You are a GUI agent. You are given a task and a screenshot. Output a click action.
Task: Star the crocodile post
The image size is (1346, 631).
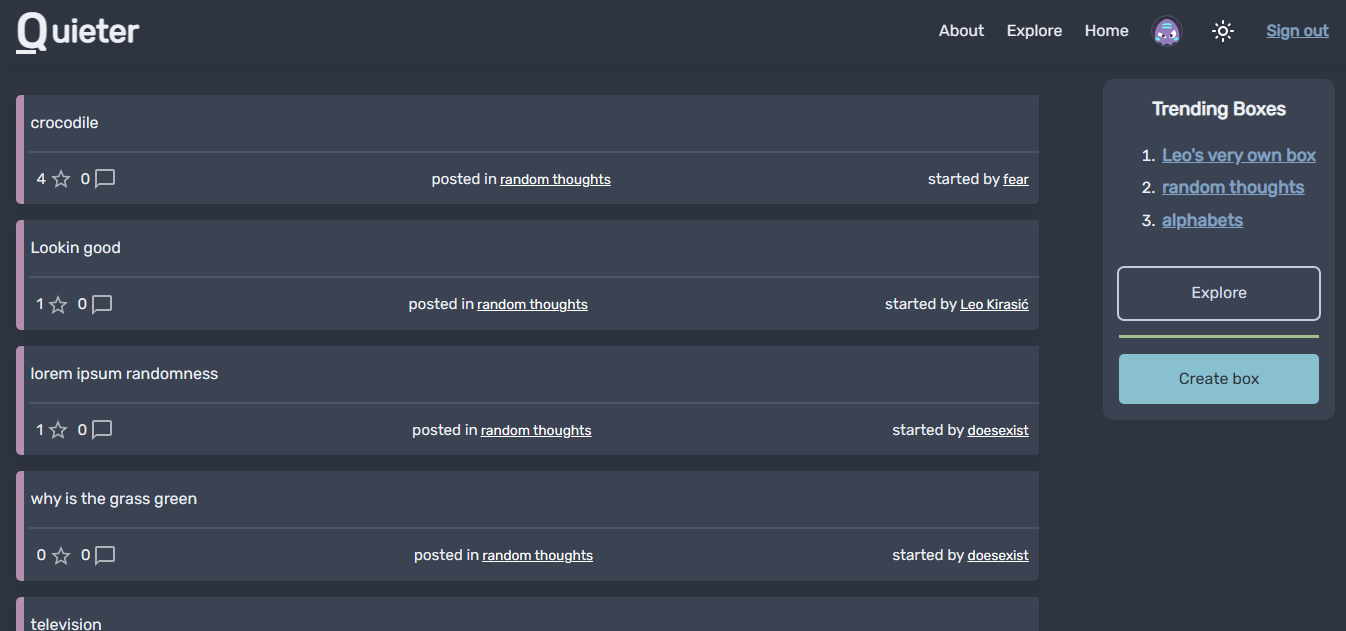61,179
